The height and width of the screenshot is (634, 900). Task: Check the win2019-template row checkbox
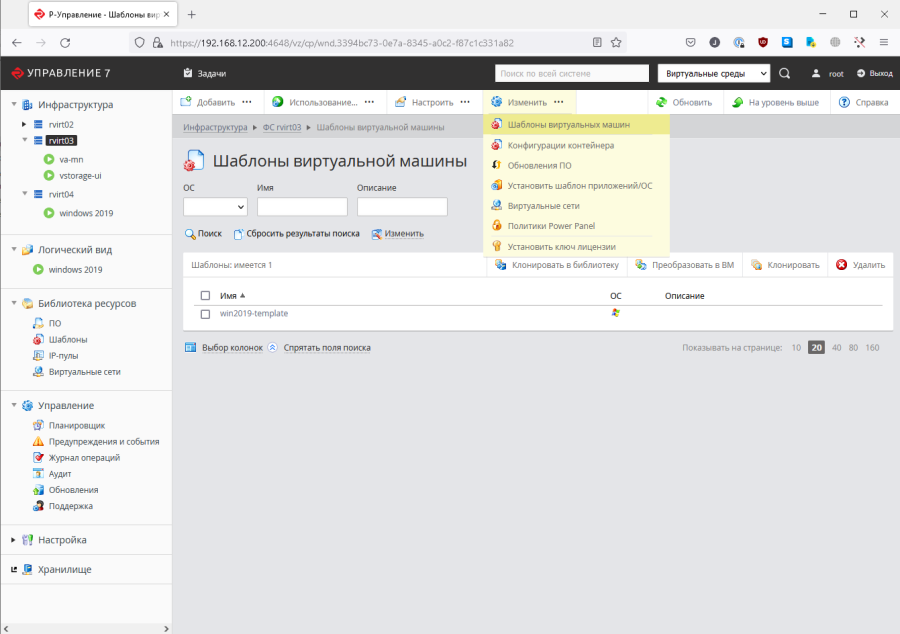205,314
